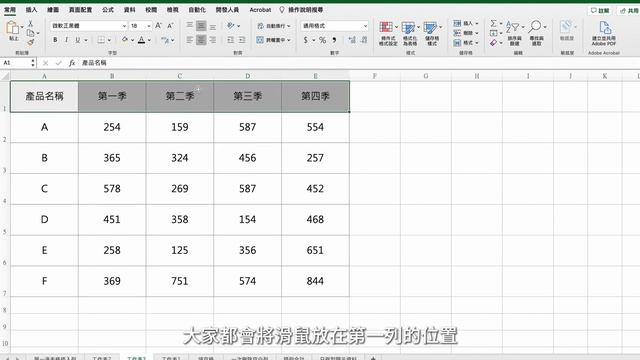Click the decrease font size icon
The image size is (640, 360).
pyautogui.click(x=170, y=26)
